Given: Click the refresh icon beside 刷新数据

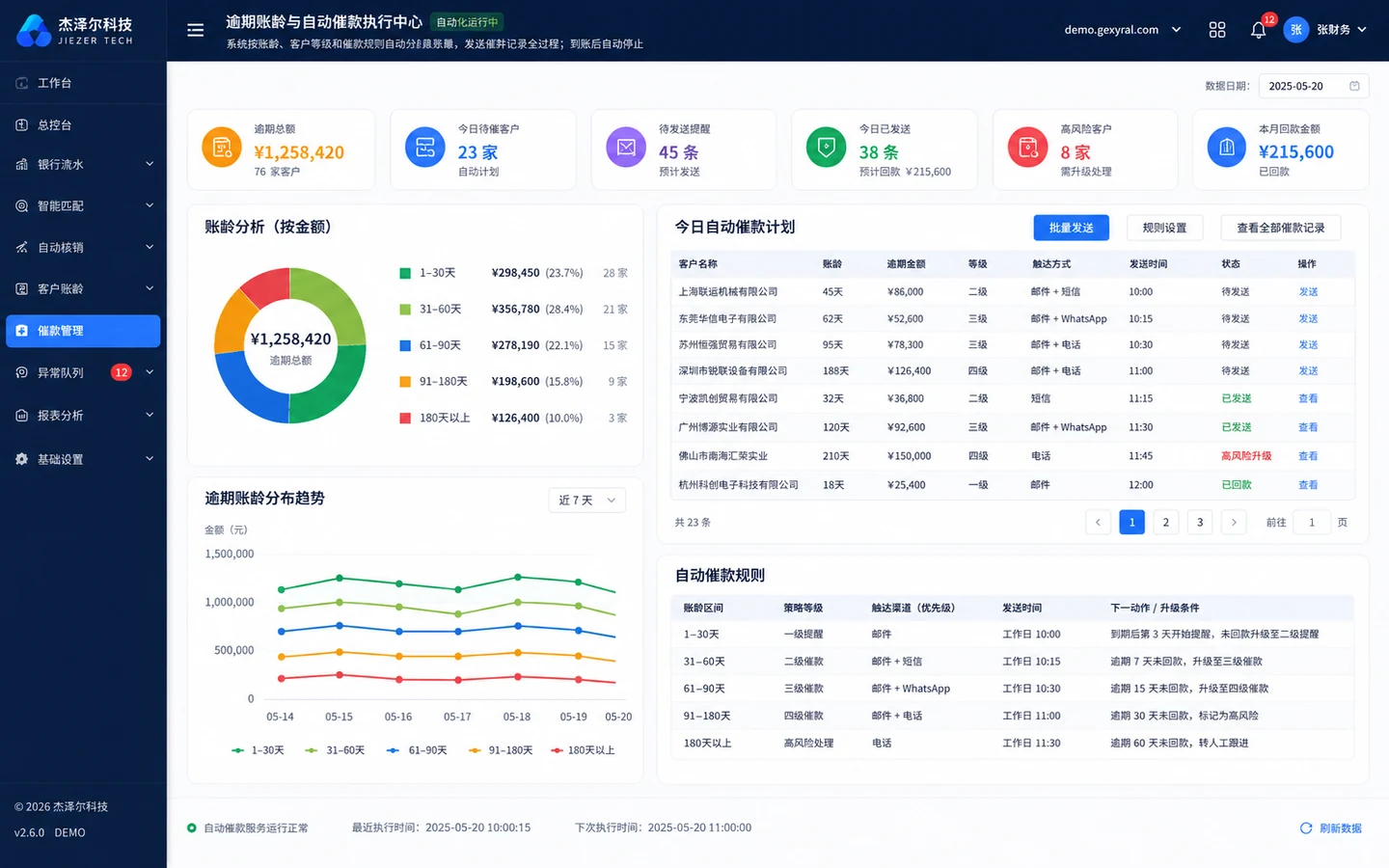Looking at the screenshot, I should click(x=1306, y=828).
